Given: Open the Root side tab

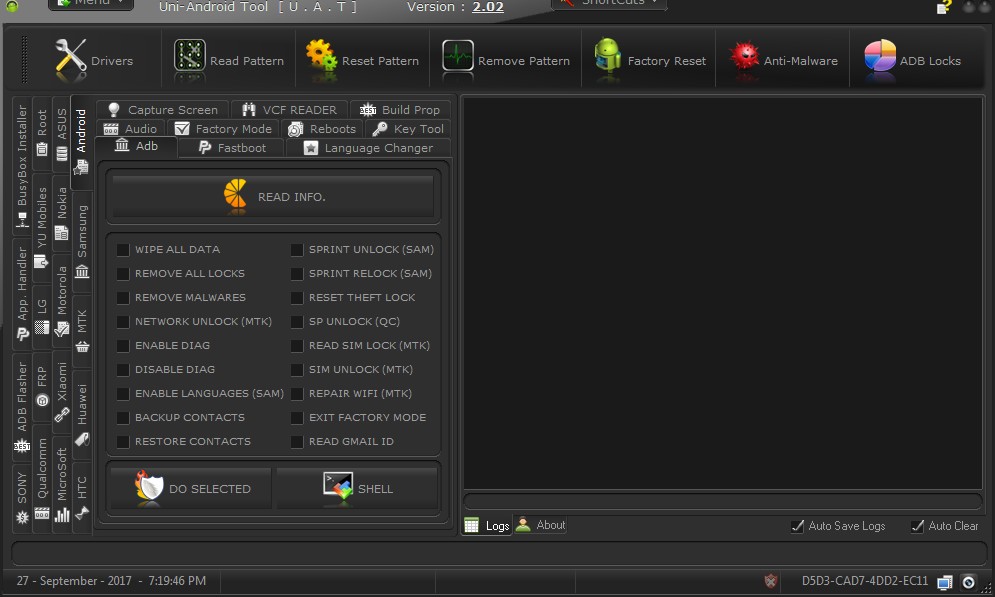Looking at the screenshot, I should [x=42, y=133].
